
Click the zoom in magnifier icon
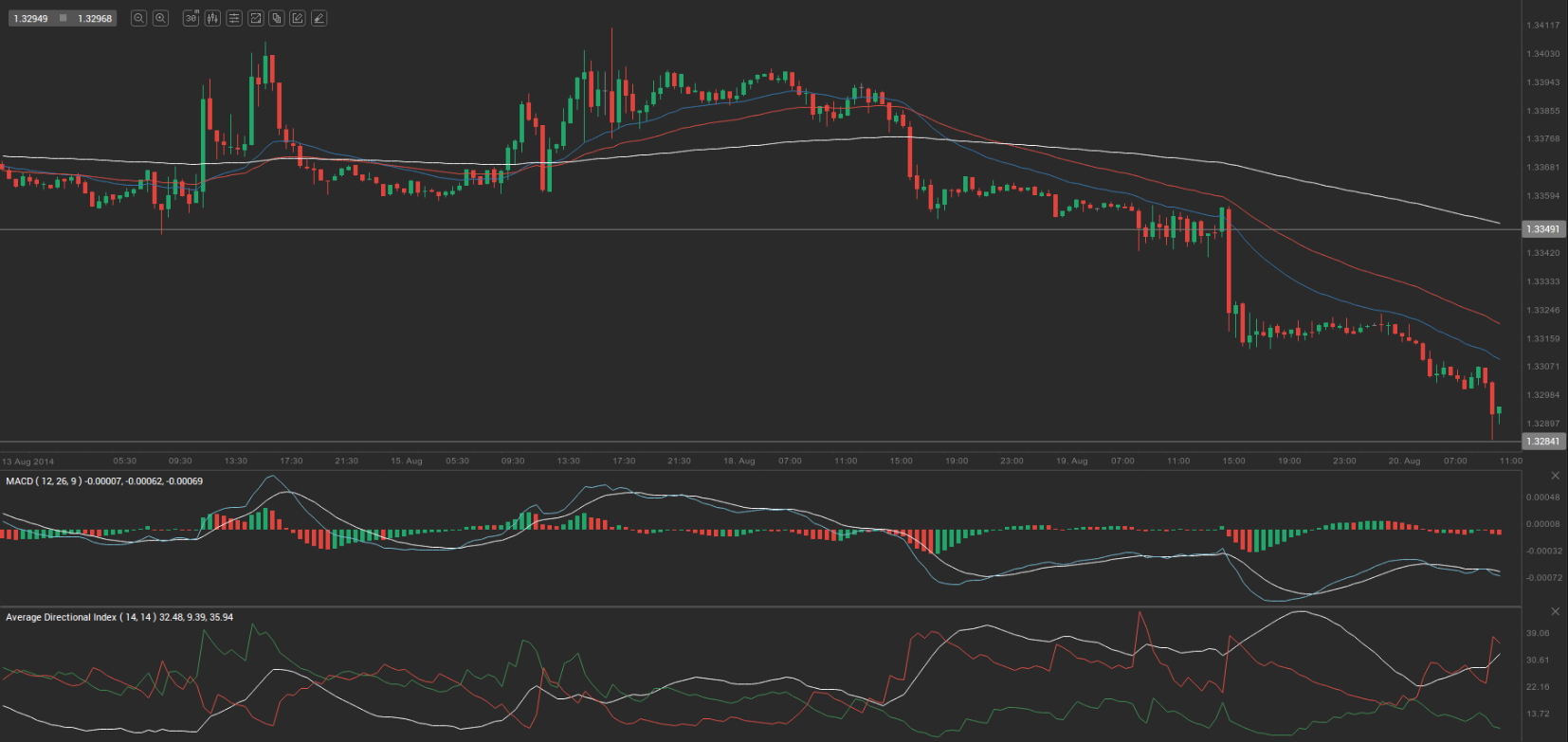(161, 18)
